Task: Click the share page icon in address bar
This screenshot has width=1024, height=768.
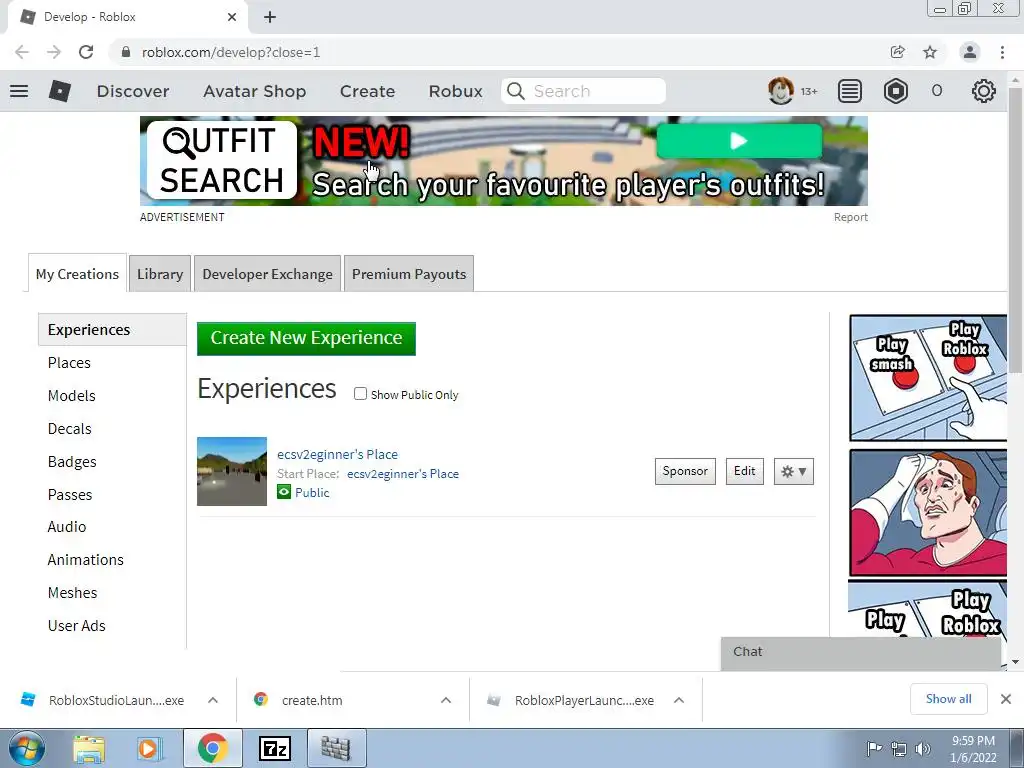Action: (898, 52)
